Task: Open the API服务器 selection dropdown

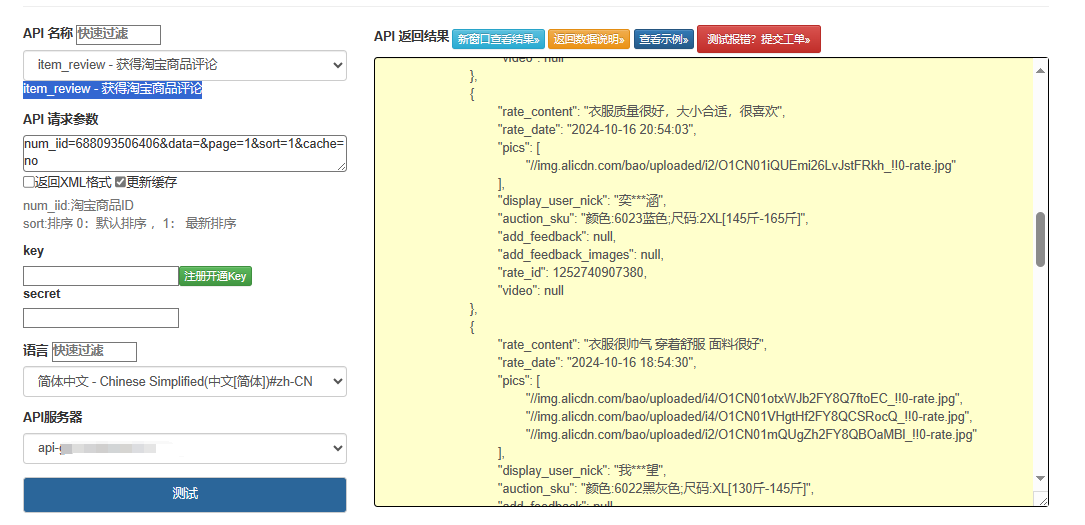Action: tap(185, 448)
